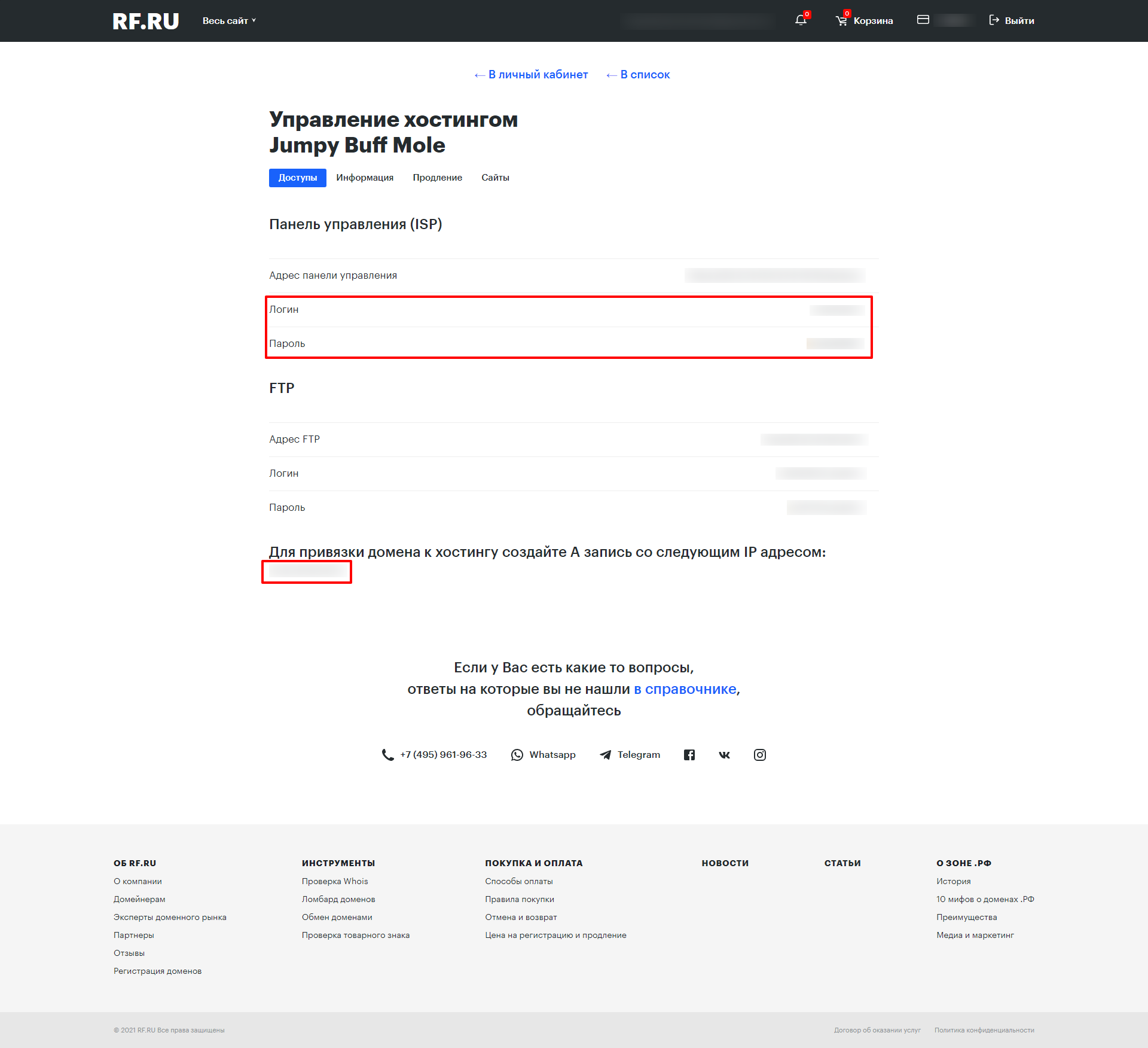Viewport: 1148px width, 1048px height.
Task: Open Политика конфиденциальности footer link
Action: (x=984, y=1030)
